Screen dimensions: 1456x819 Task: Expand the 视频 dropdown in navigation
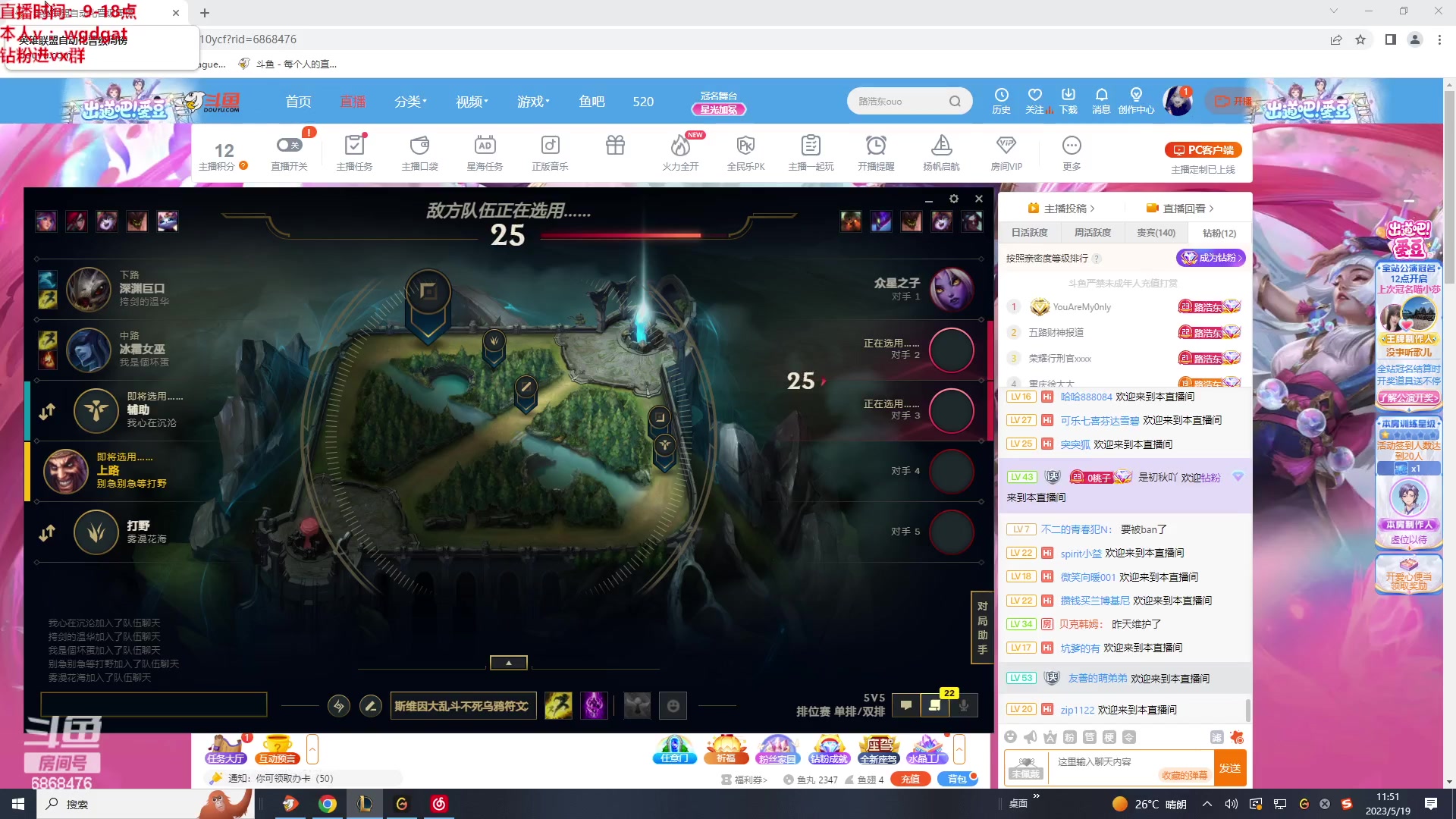pos(472,102)
